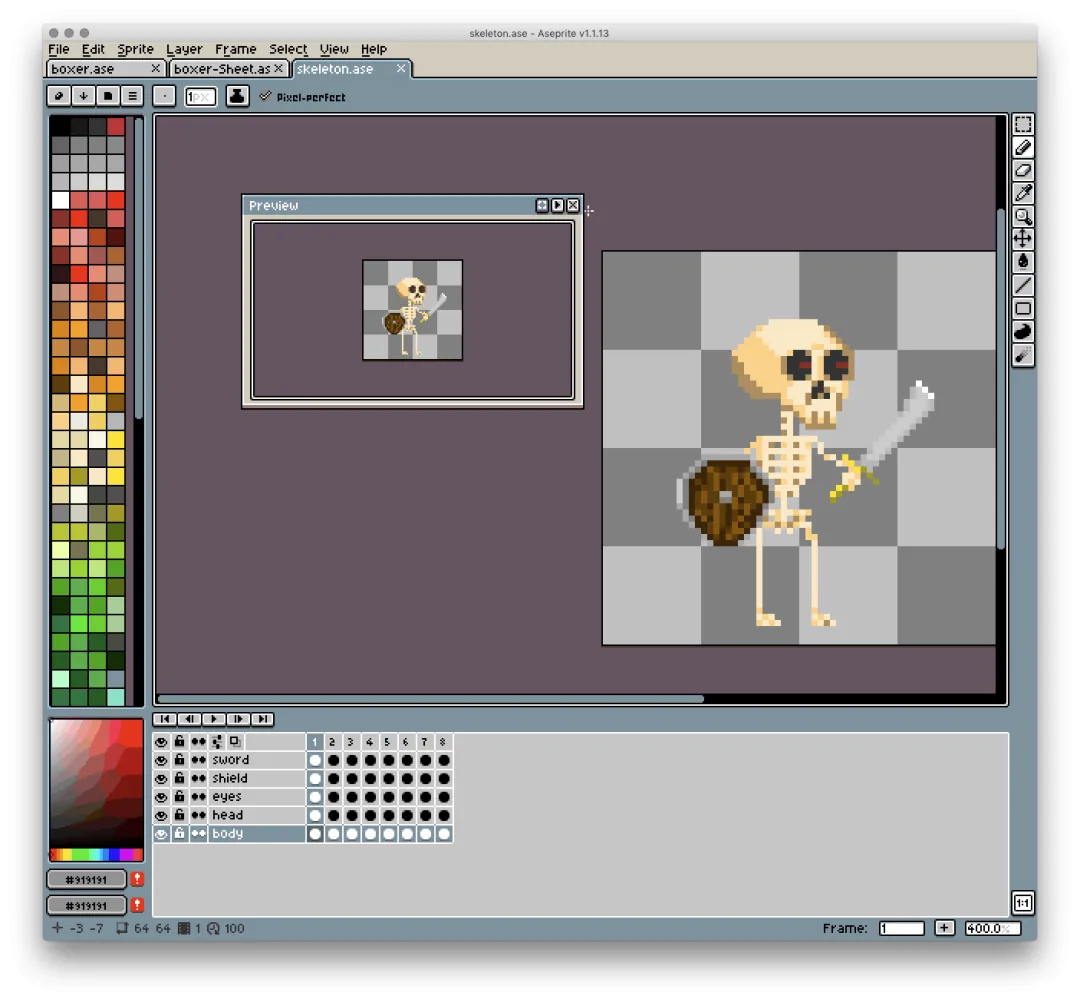
Task: Select the Move tool
Action: (1023, 239)
